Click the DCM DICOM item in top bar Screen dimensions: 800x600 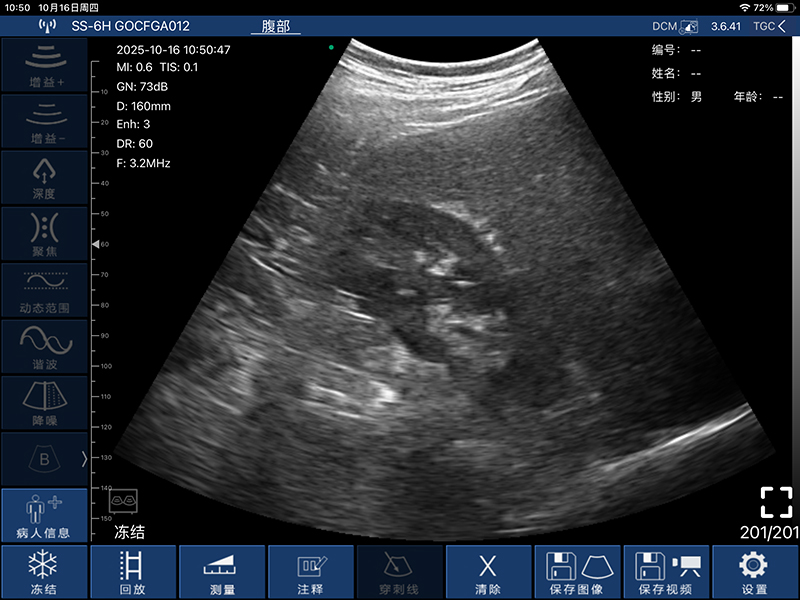click(672, 26)
